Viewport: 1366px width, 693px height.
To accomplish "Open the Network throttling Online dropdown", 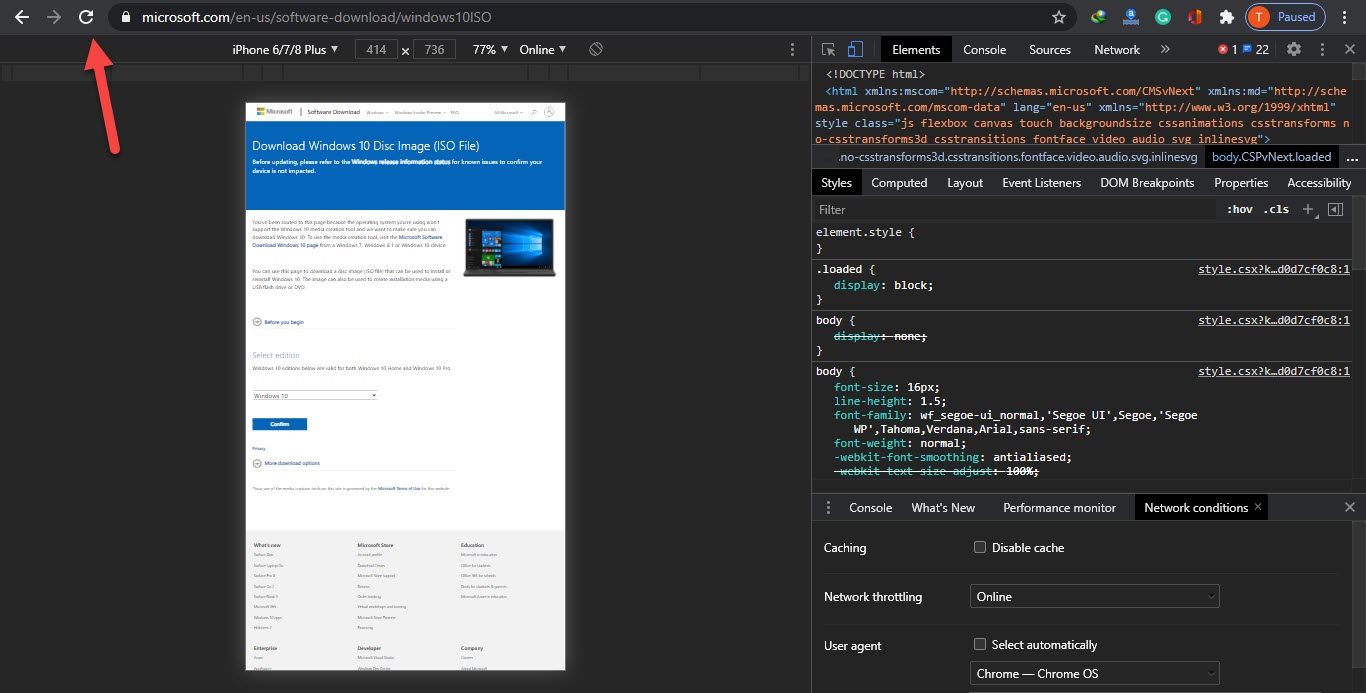I will [x=1094, y=596].
